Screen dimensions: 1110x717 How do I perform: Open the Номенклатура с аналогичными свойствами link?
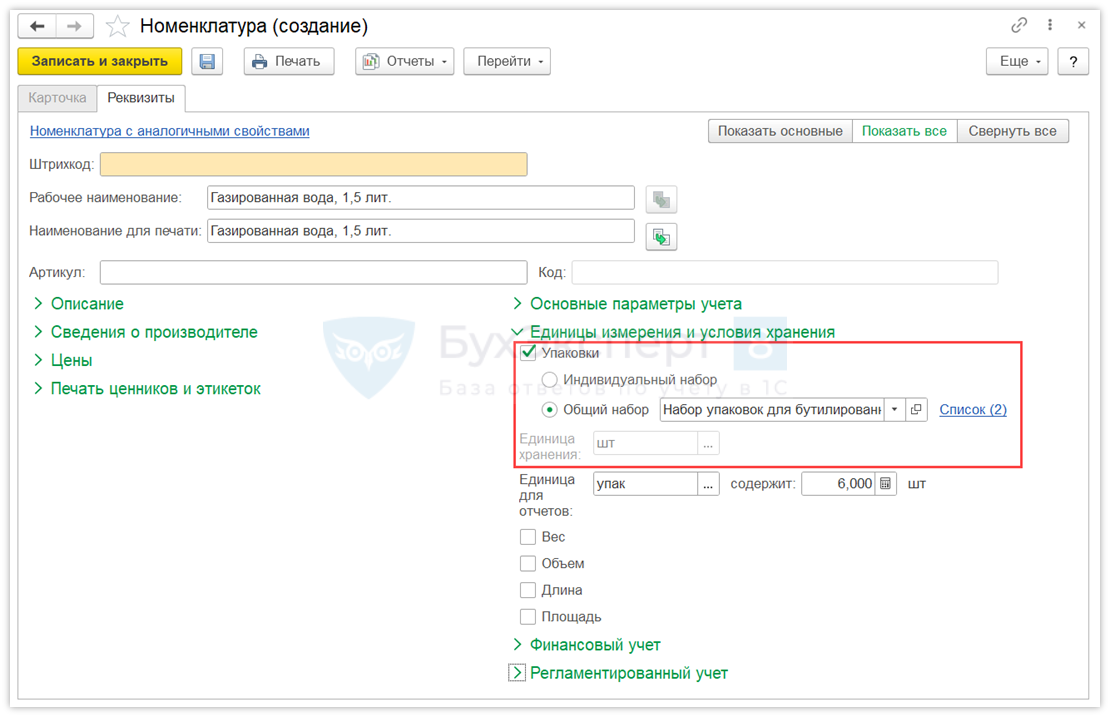[170, 131]
